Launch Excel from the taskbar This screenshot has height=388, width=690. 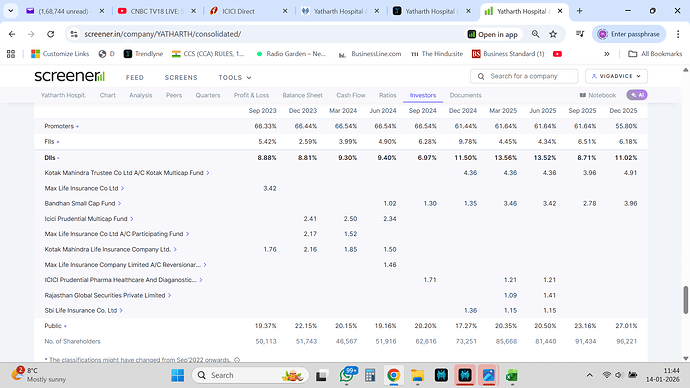pos(511,375)
